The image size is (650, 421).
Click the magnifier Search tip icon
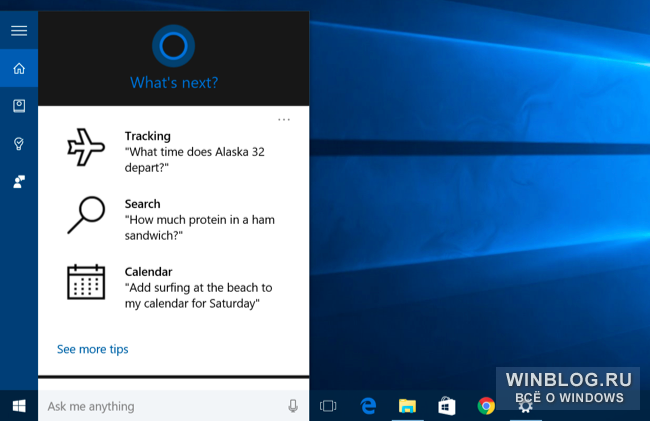86,215
